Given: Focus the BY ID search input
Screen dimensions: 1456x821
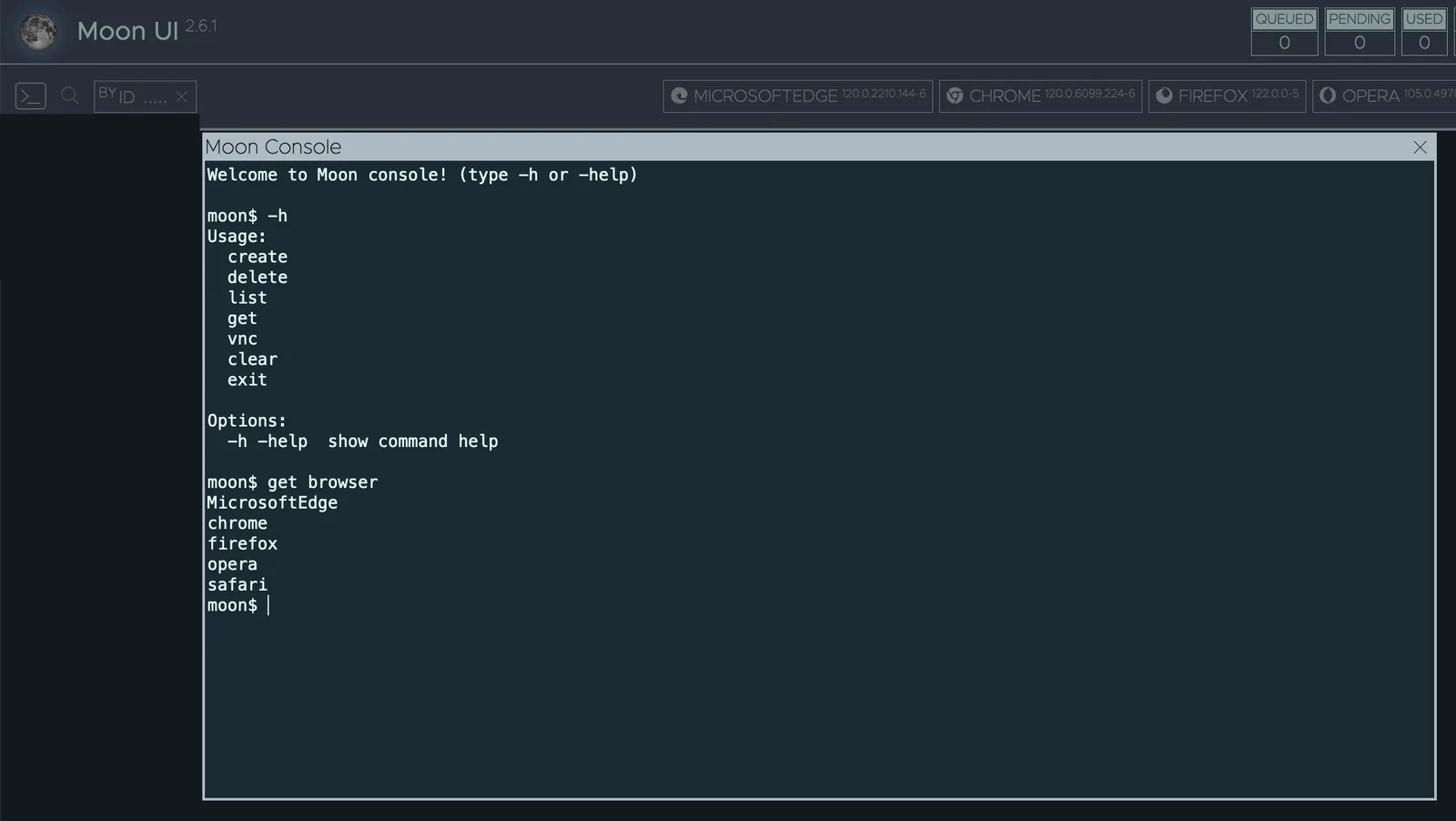Looking at the screenshot, I should coord(143,96).
